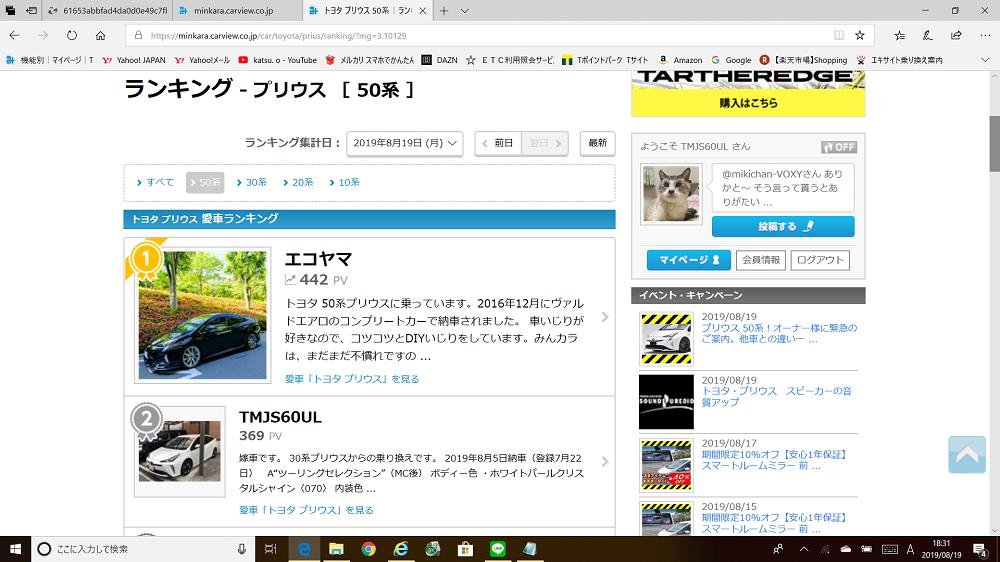Open the notification center icon
This screenshot has width=1000, height=562.
(x=981, y=549)
